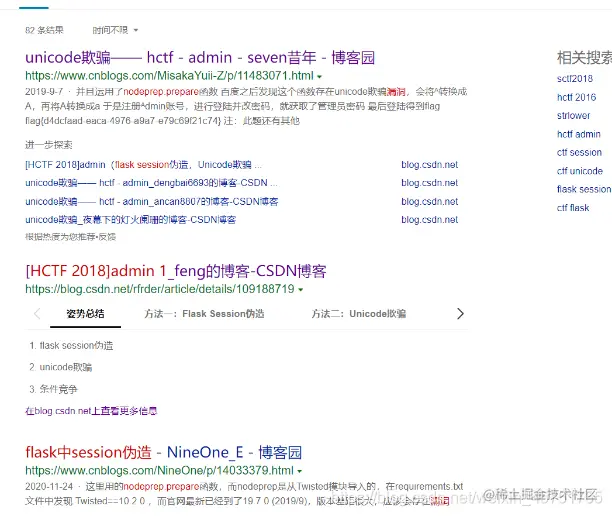Click blog.csdn.net beside HCTF 2018 admin row
This screenshot has height=516, width=612.
[x=429, y=165]
